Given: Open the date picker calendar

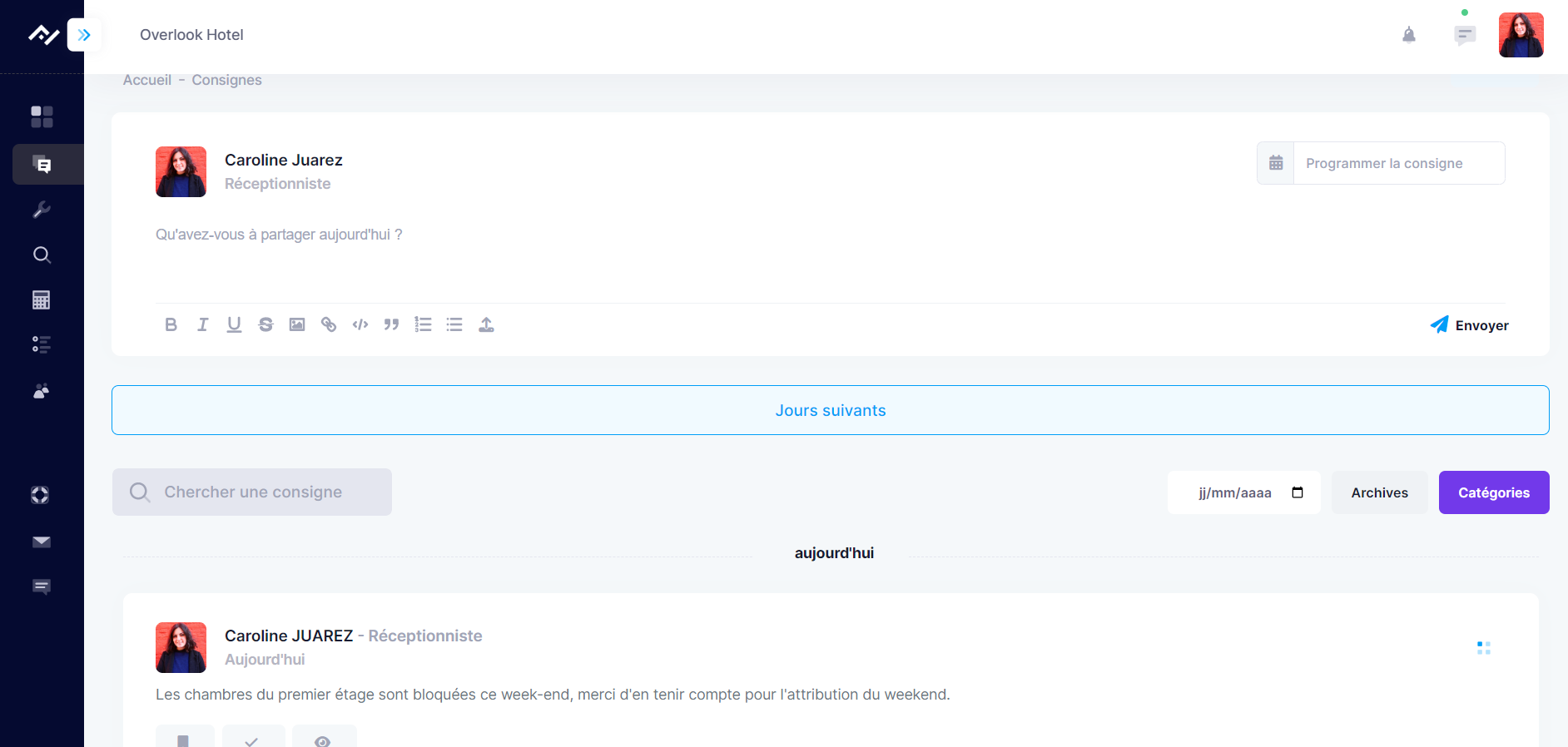Looking at the screenshot, I should pyautogui.click(x=1297, y=492).
